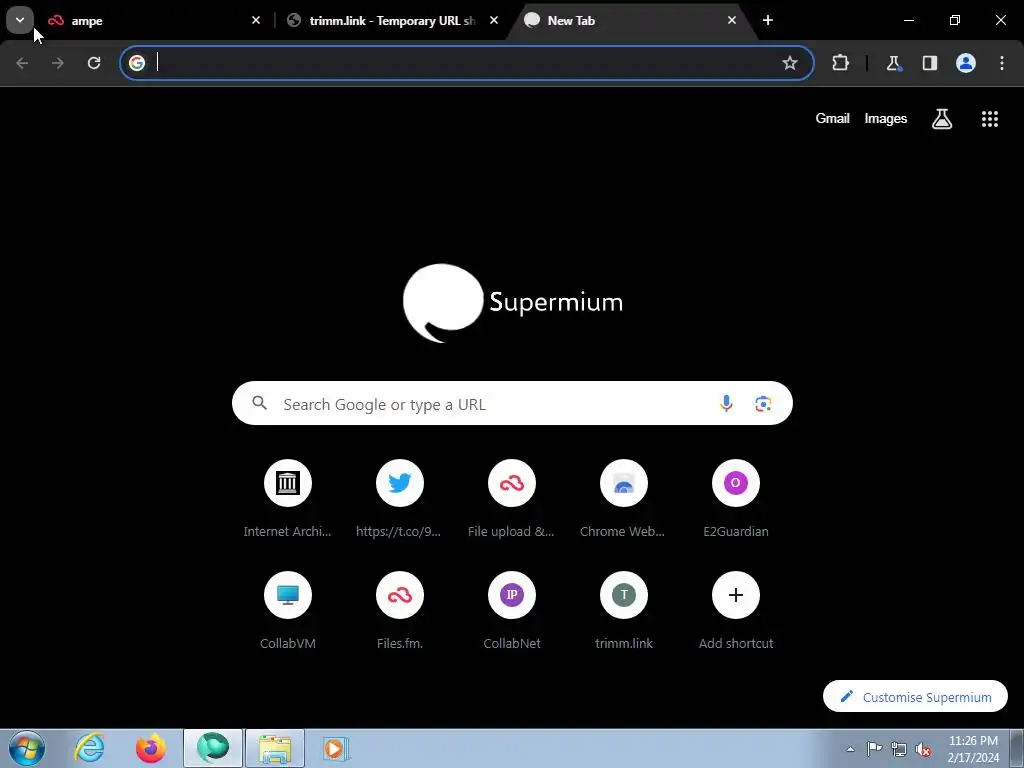Open a new tab with plus button
1024x768 pixels.
point(768,20)
